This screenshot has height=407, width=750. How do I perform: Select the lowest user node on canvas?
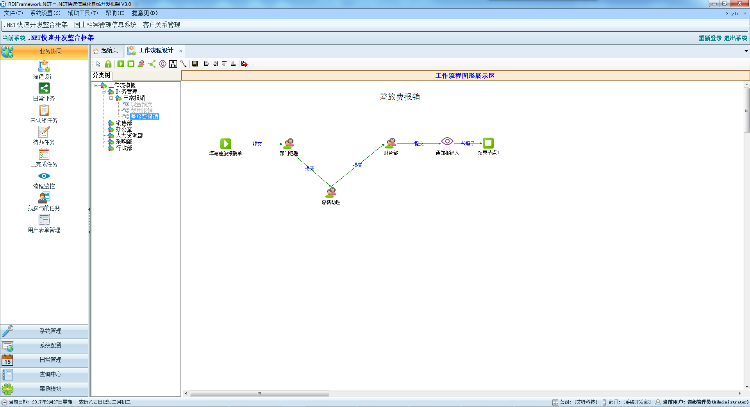coord(331,192)
